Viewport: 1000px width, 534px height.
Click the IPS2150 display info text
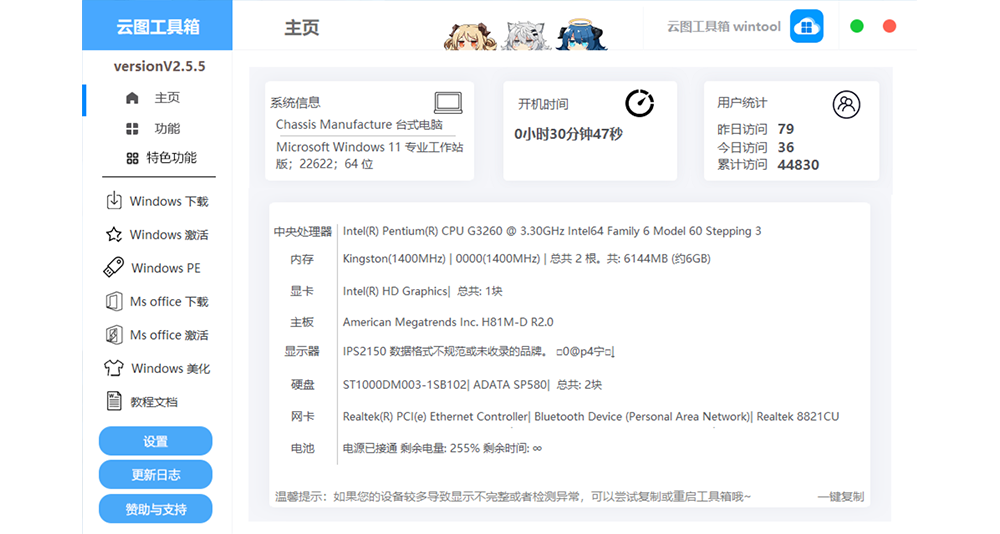click(x=479, y=352)
